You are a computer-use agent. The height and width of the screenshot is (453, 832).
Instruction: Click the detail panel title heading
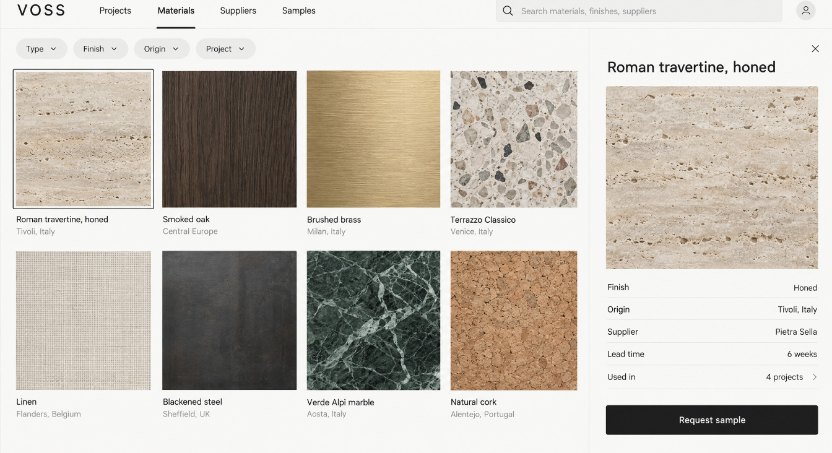691,67
